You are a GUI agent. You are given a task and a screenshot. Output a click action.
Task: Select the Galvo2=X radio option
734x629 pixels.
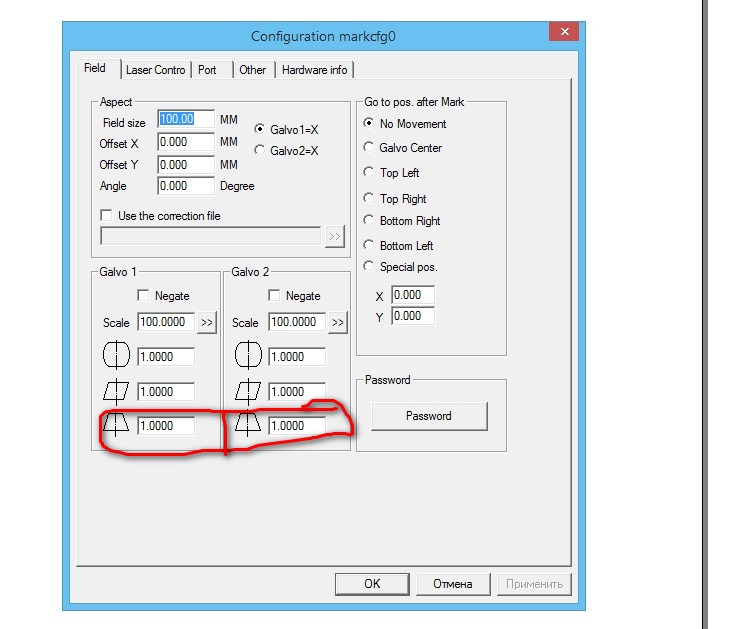tap(261, 150)
